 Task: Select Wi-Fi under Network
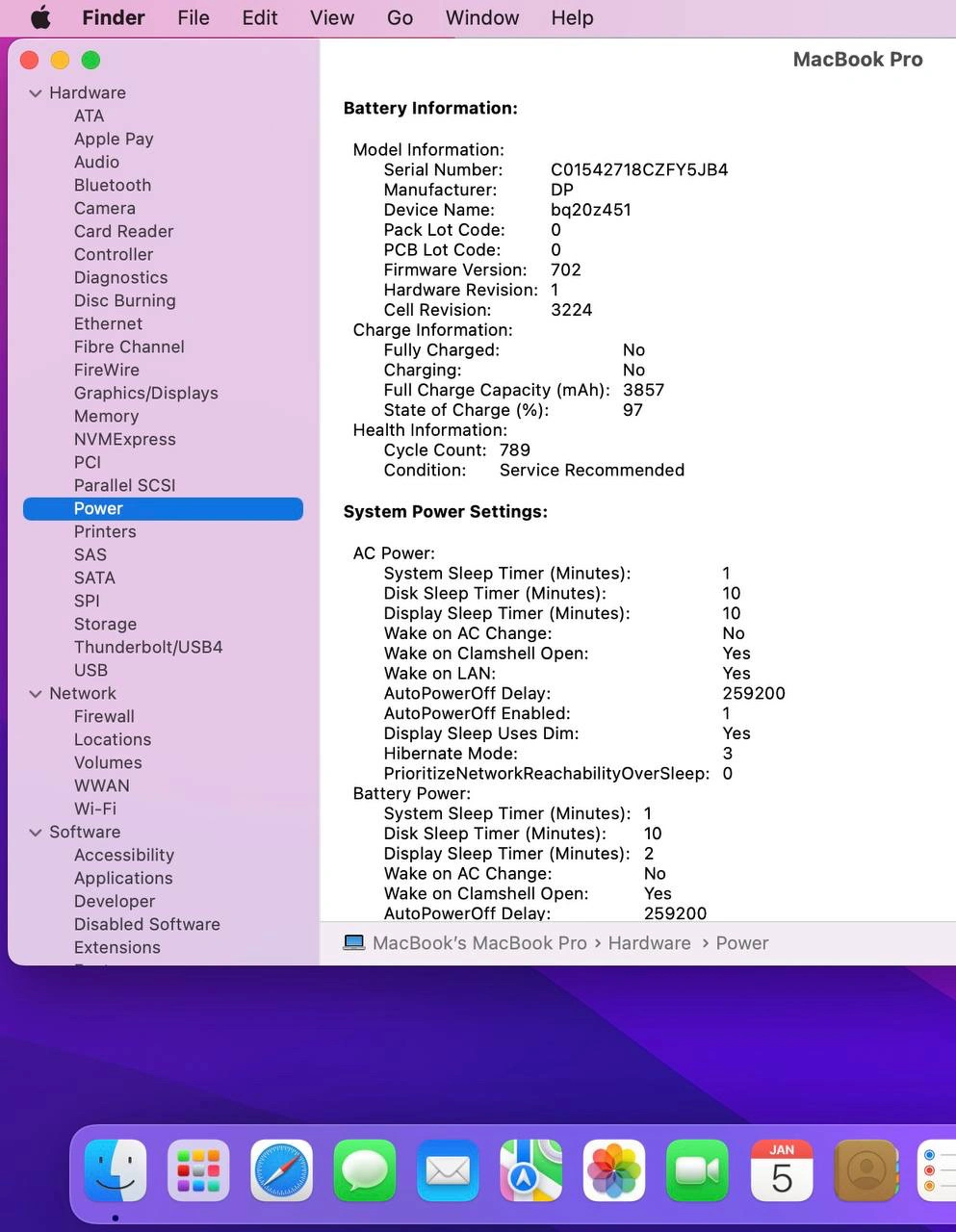(x=95, y=808)
